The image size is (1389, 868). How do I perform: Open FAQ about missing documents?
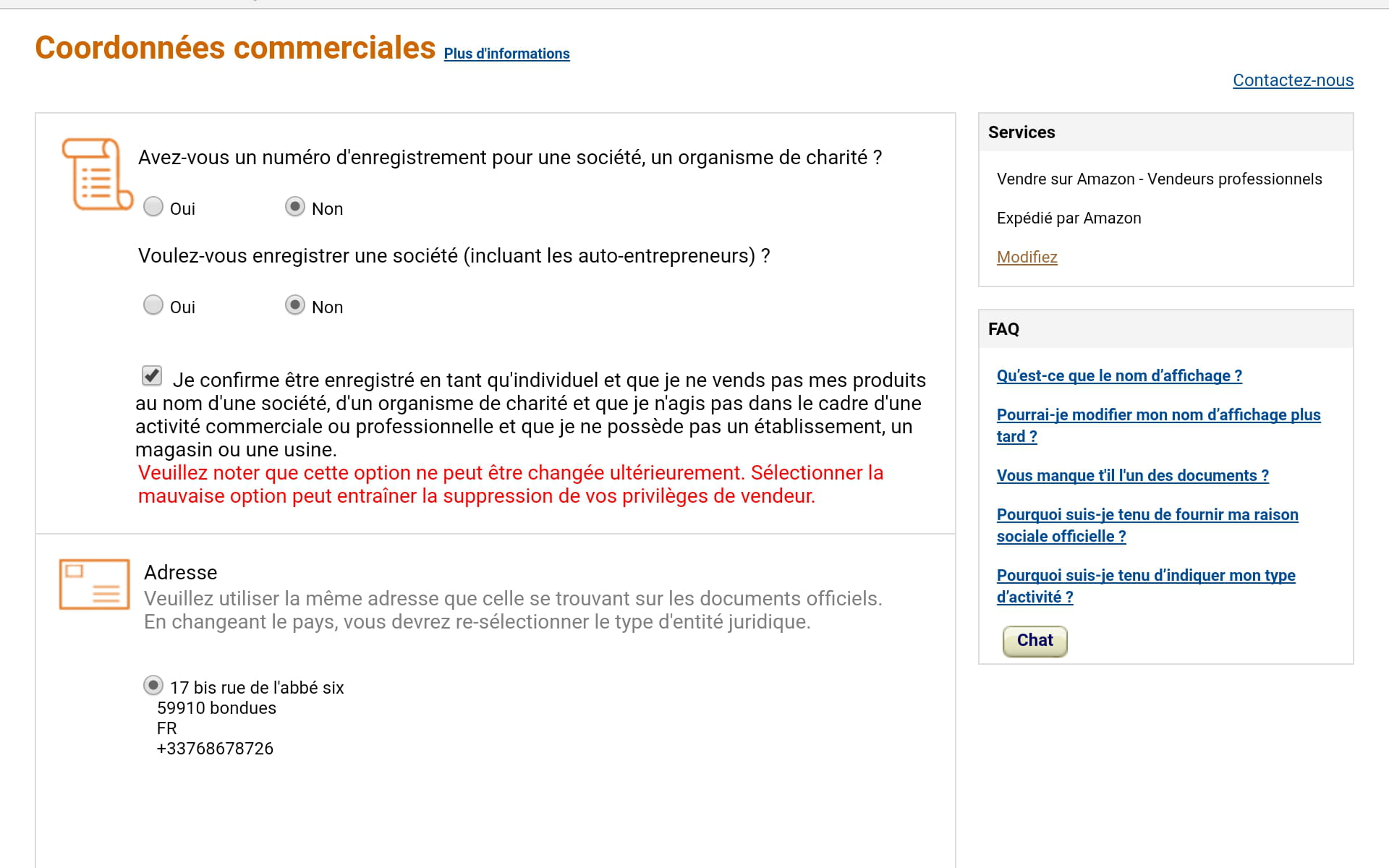pos(1132,476)
